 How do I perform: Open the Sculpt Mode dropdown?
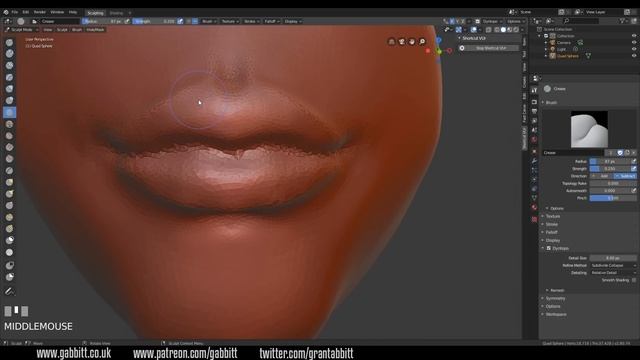pos(22,30)
